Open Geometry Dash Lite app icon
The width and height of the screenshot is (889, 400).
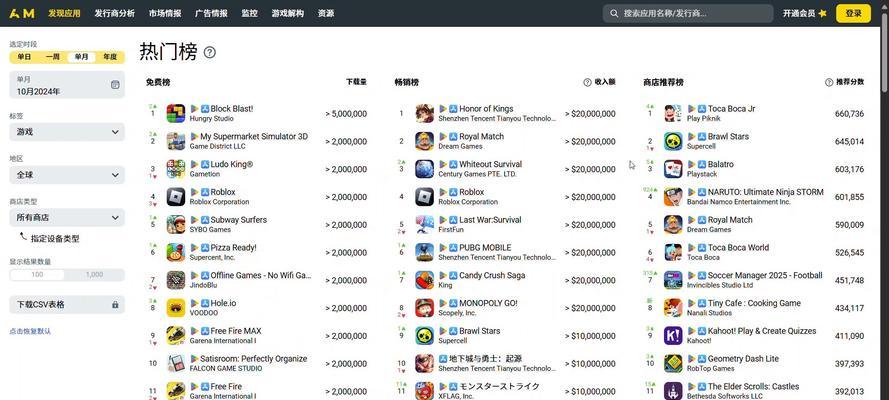[674, 363]
